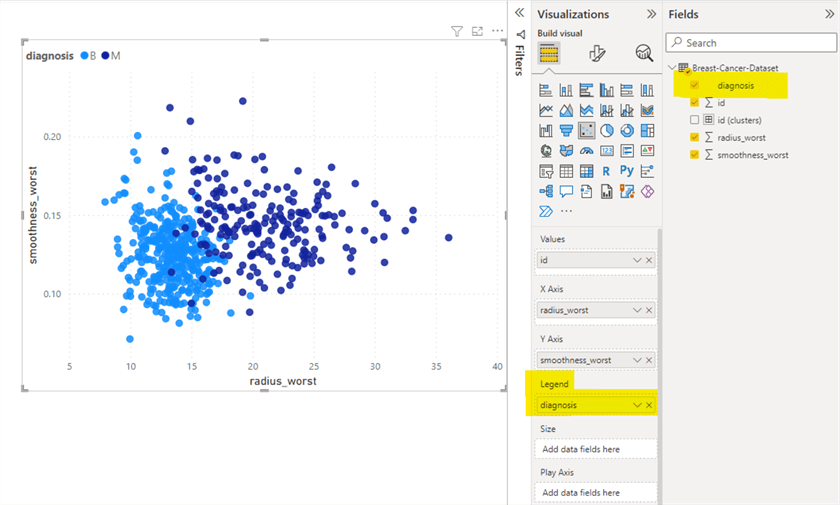Open dropdown for radius_worst in X Axis
Viewport: 840px width, 505px height.
point(637,310)
